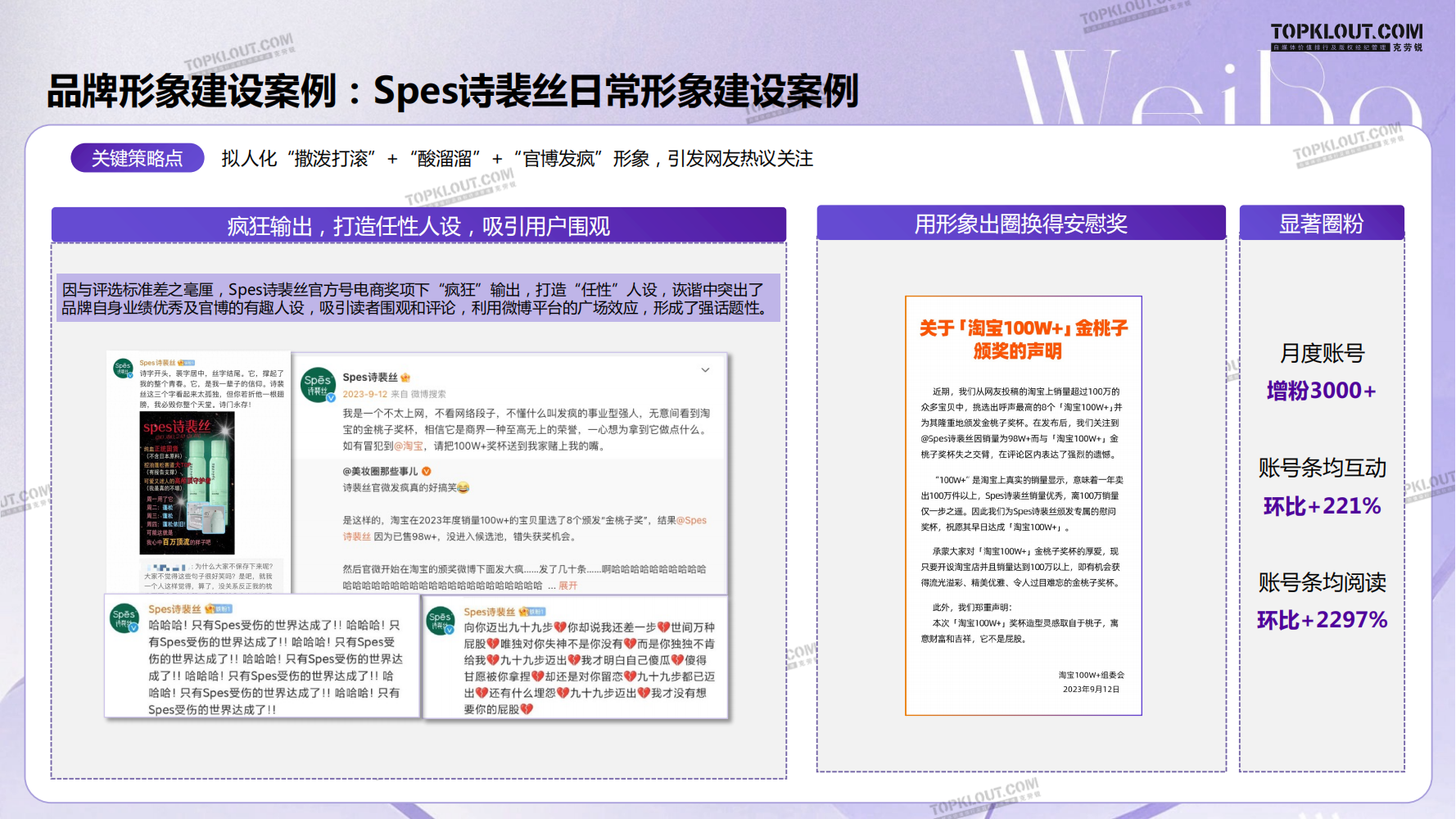Click Spes avatar in the 哈哈哈 post

[x=124, y=618]
